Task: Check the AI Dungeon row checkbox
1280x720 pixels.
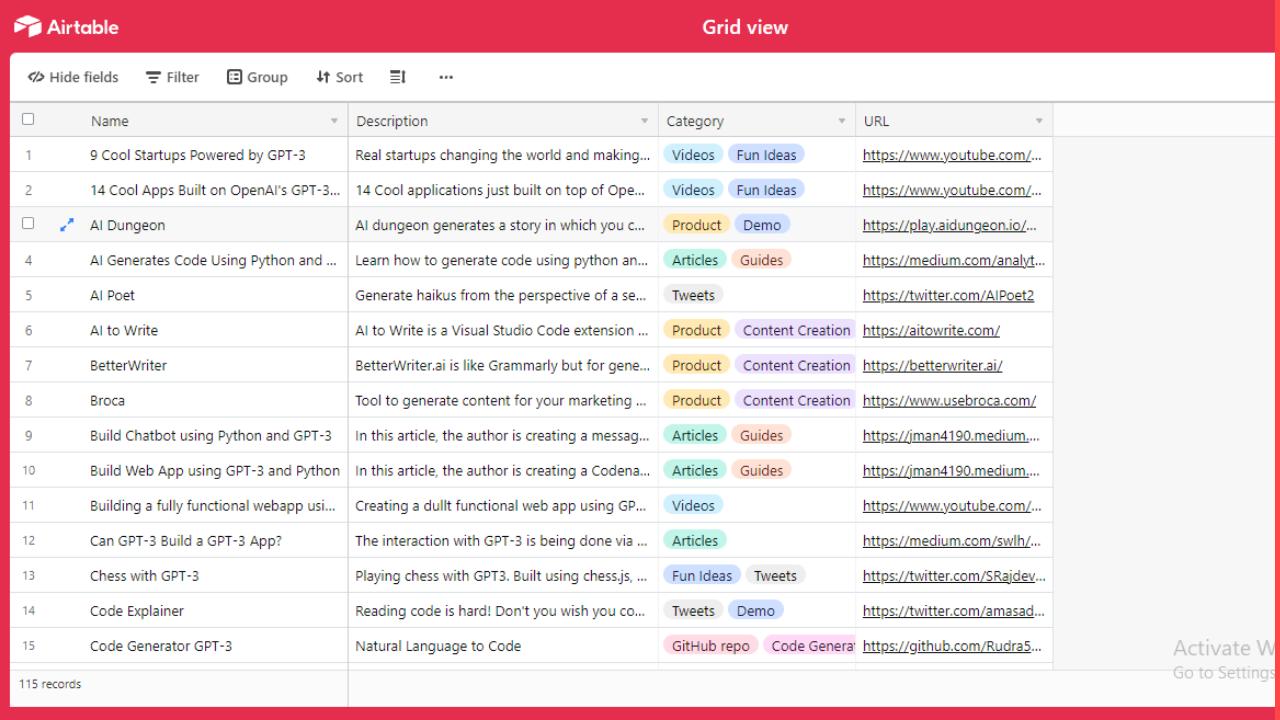Action: (28, 224)
